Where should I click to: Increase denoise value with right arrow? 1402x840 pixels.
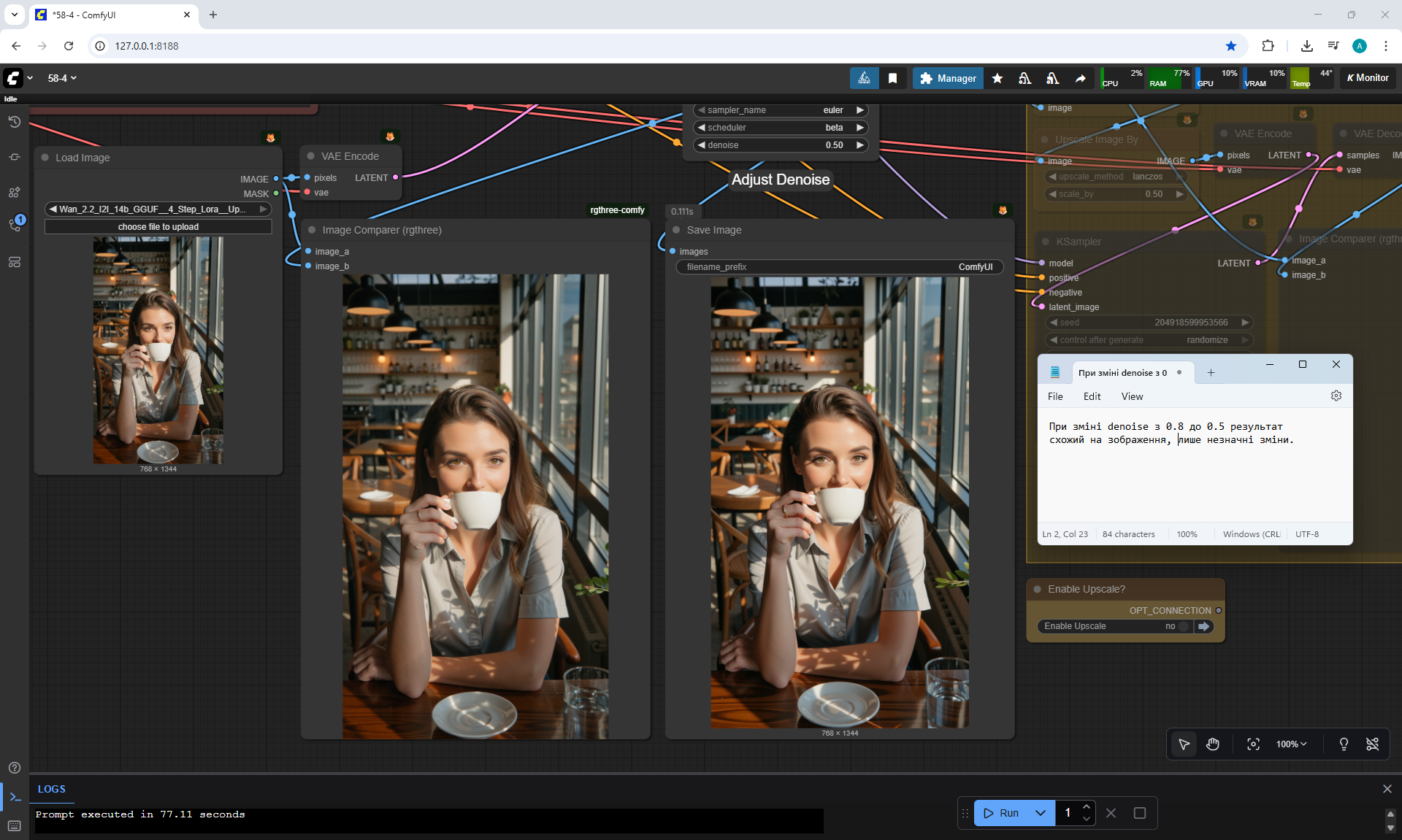[x=859, y=145]
